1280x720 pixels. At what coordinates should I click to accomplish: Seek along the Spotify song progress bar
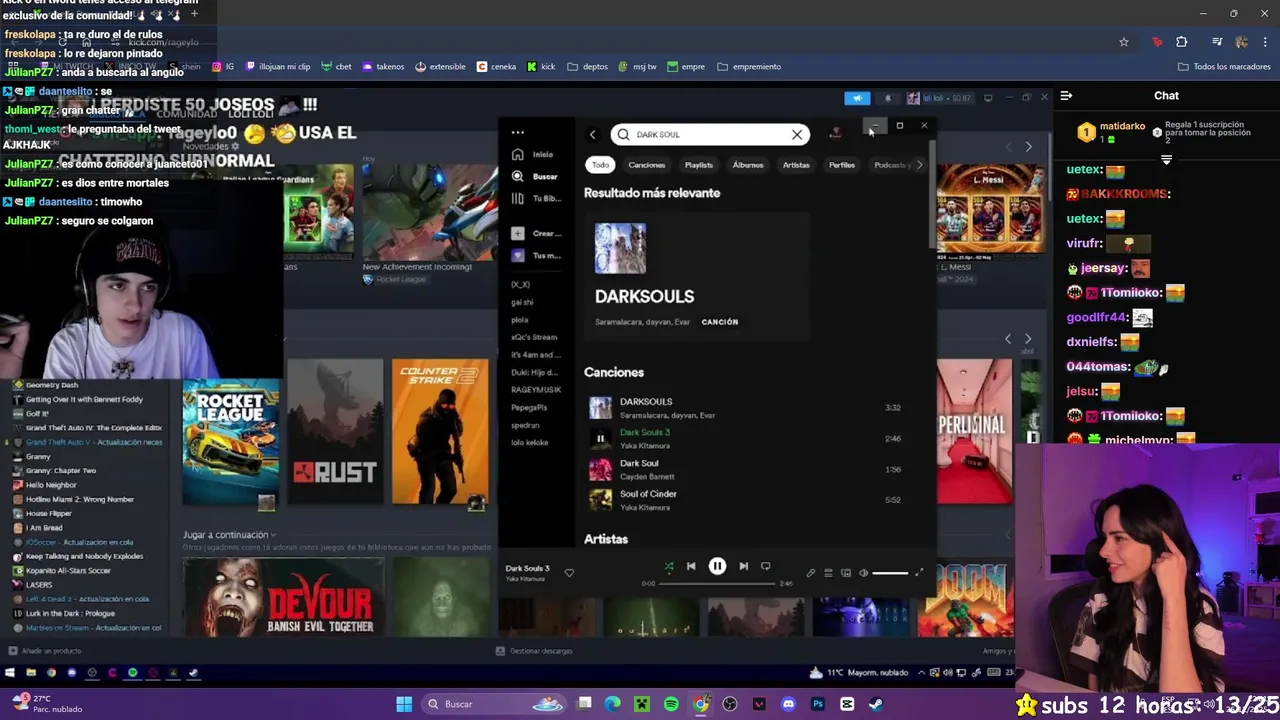pyautogui.click(x=718, y=583)
